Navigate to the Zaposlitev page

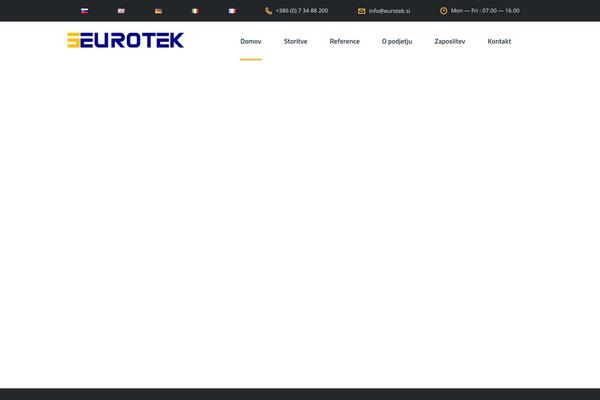(x=450, y=41)
